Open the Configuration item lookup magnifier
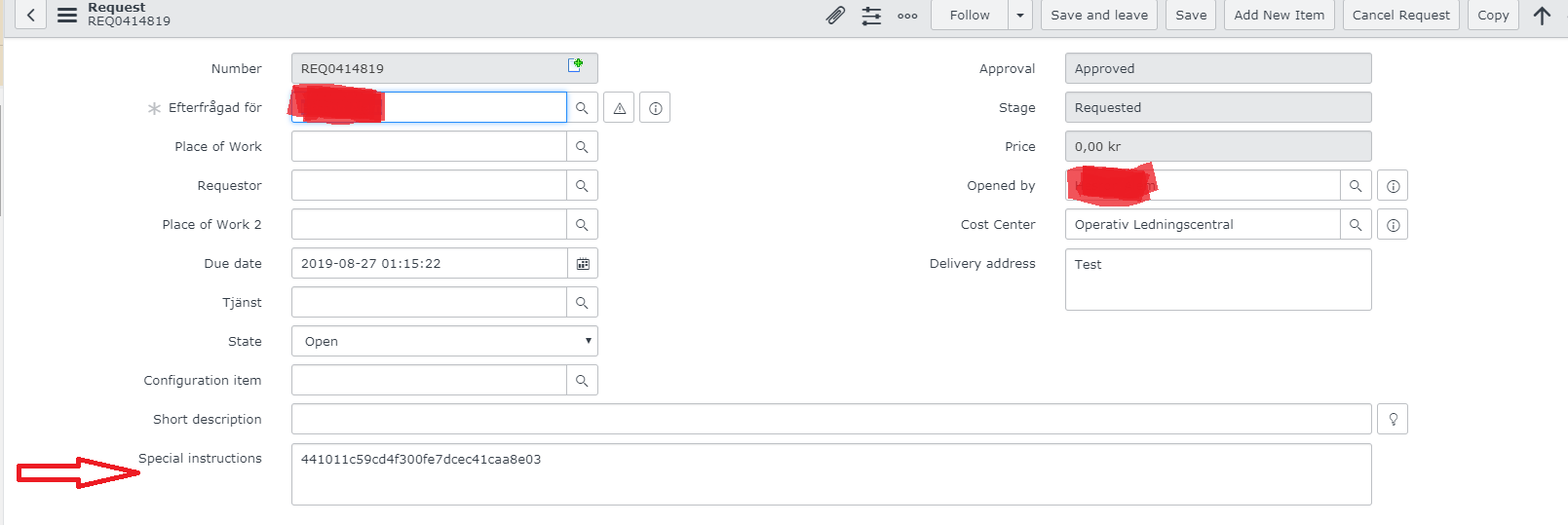This screenshot has height=525, width=1568. (582, 380)
